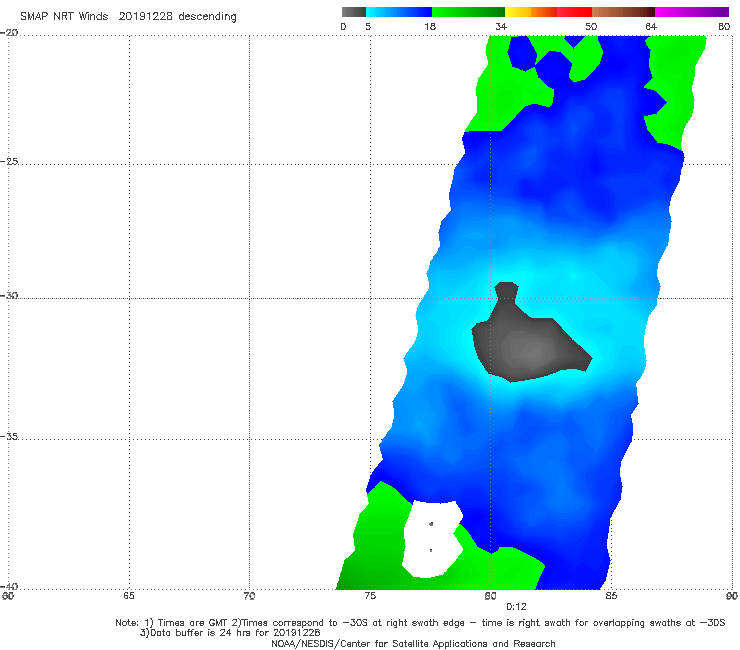The height and width of the screenshot is (650, 740).
Task: Click the 'SMAP NRT Winds 20191228 descending' title
Action: [x=128, y=16]
